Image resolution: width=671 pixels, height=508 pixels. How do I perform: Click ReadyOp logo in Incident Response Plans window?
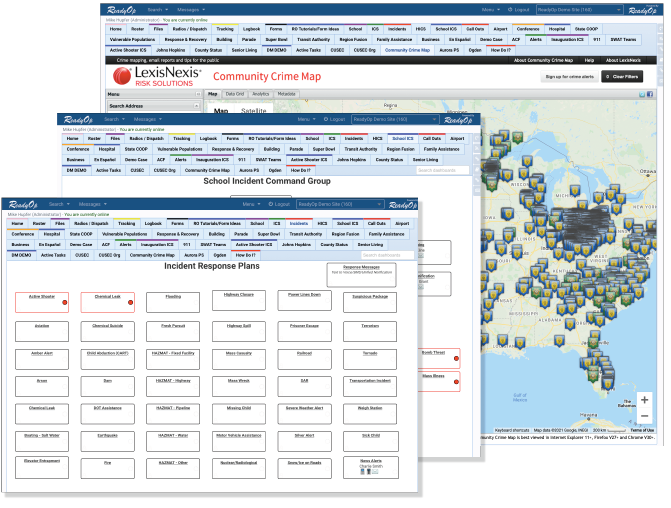coord(24,204)
